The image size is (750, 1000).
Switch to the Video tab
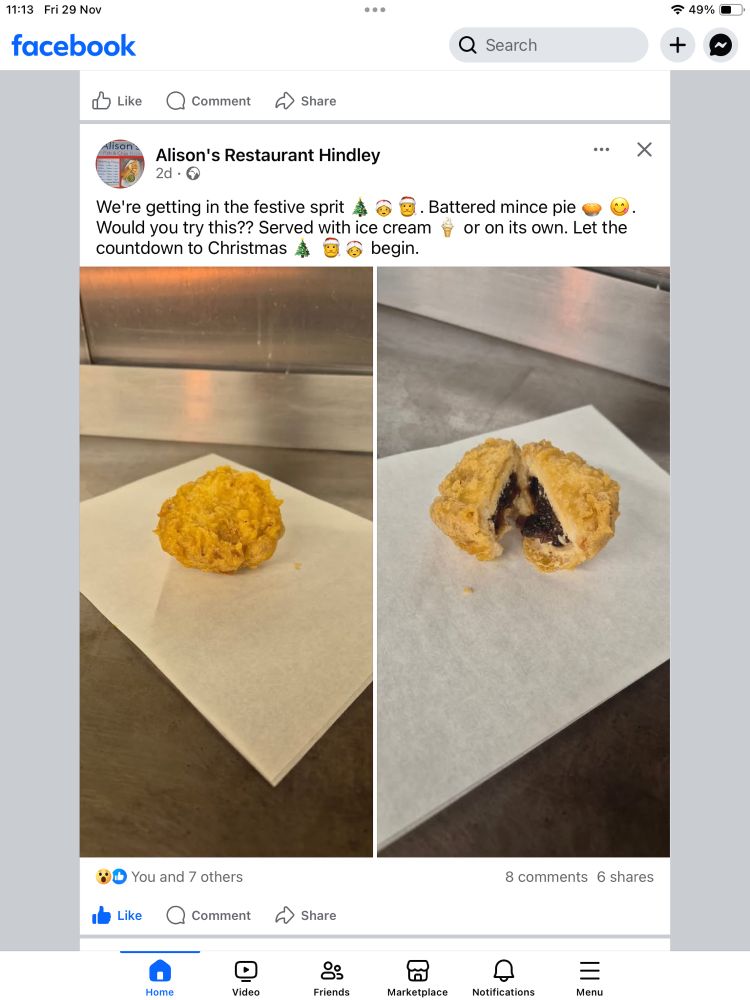(246, 978)
